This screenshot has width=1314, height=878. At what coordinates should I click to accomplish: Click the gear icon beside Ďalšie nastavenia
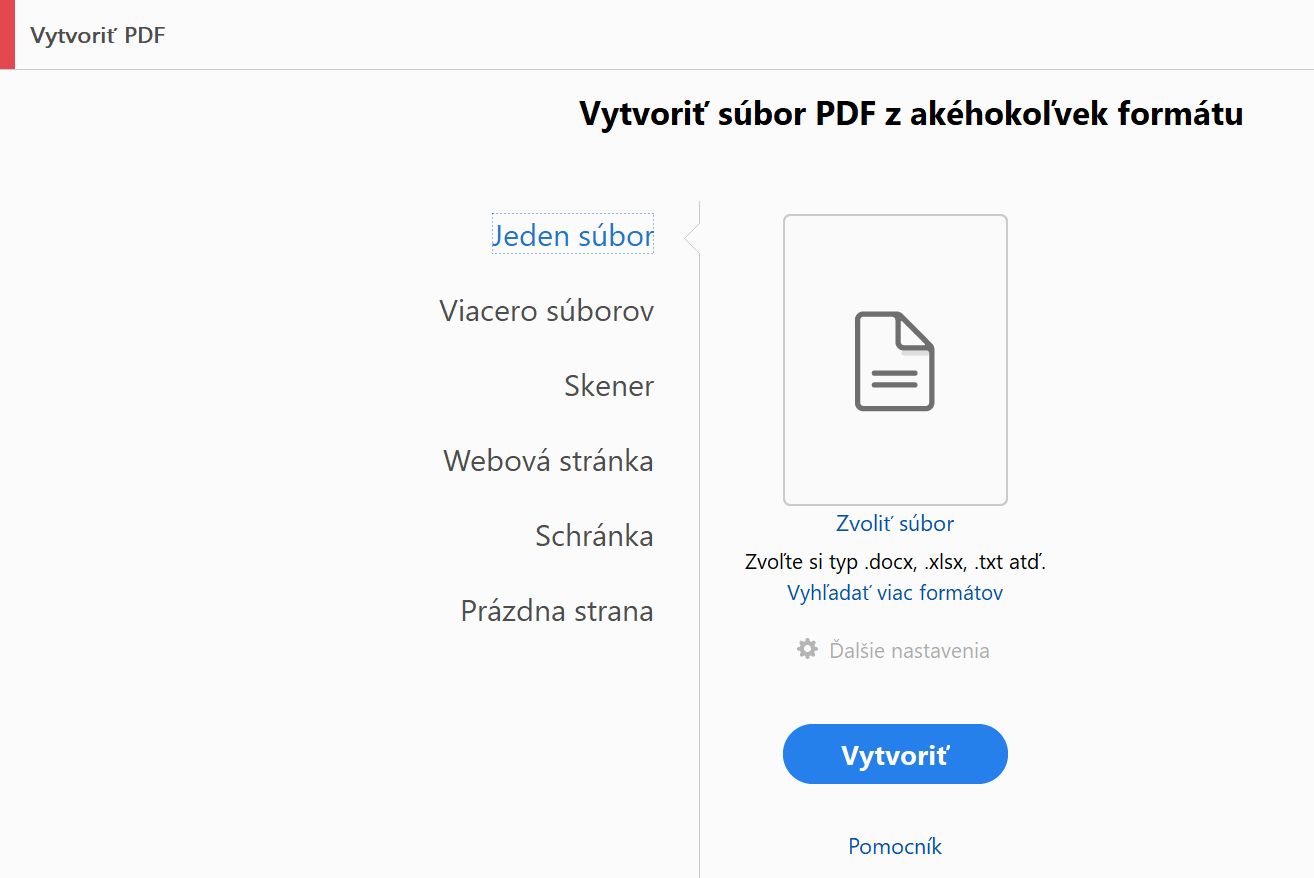tap(806, 648)
